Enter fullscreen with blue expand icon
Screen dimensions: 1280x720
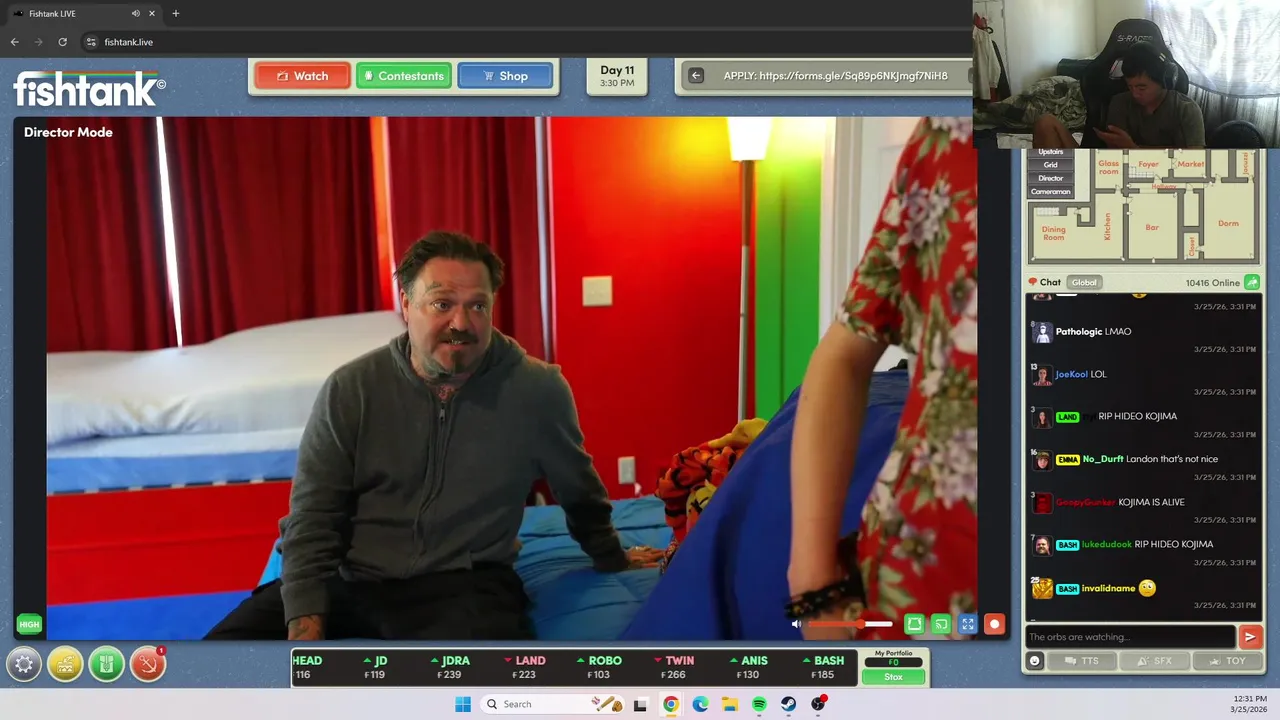[x=968, y=624]
